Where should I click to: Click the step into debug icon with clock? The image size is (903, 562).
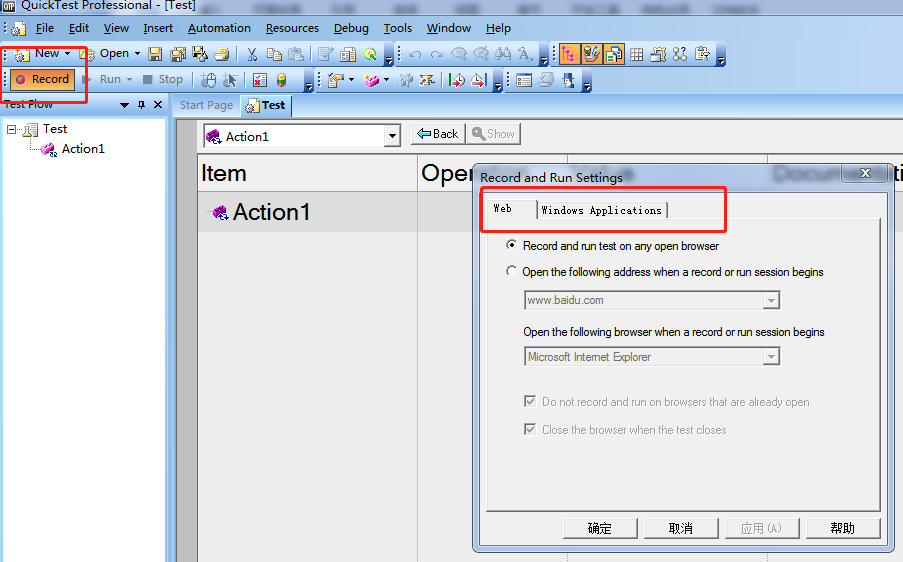click(457, 80)
